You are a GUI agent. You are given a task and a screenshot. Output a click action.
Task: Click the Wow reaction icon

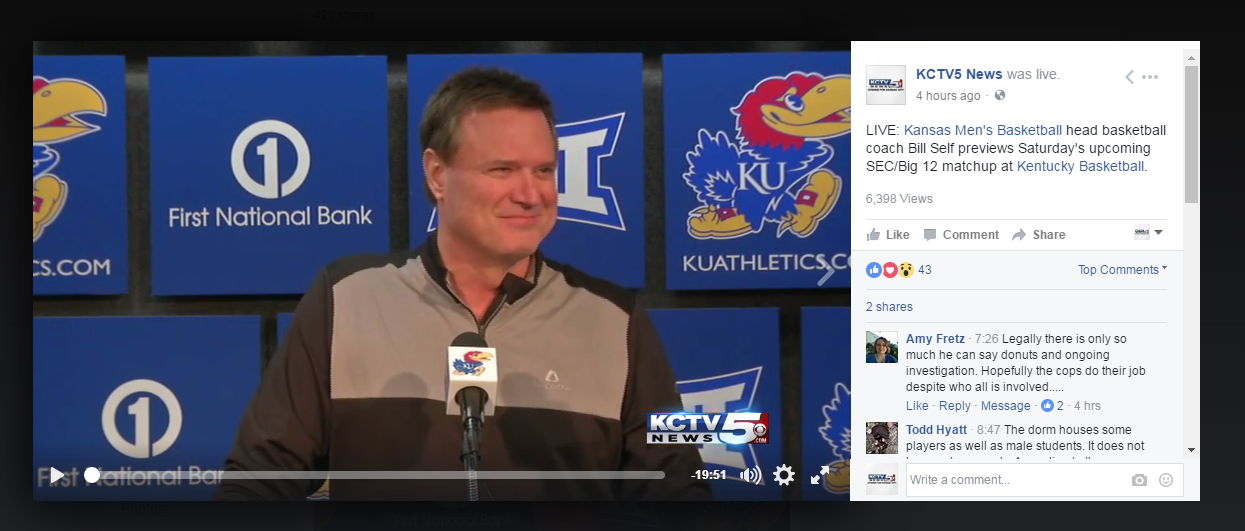point(905,270)
